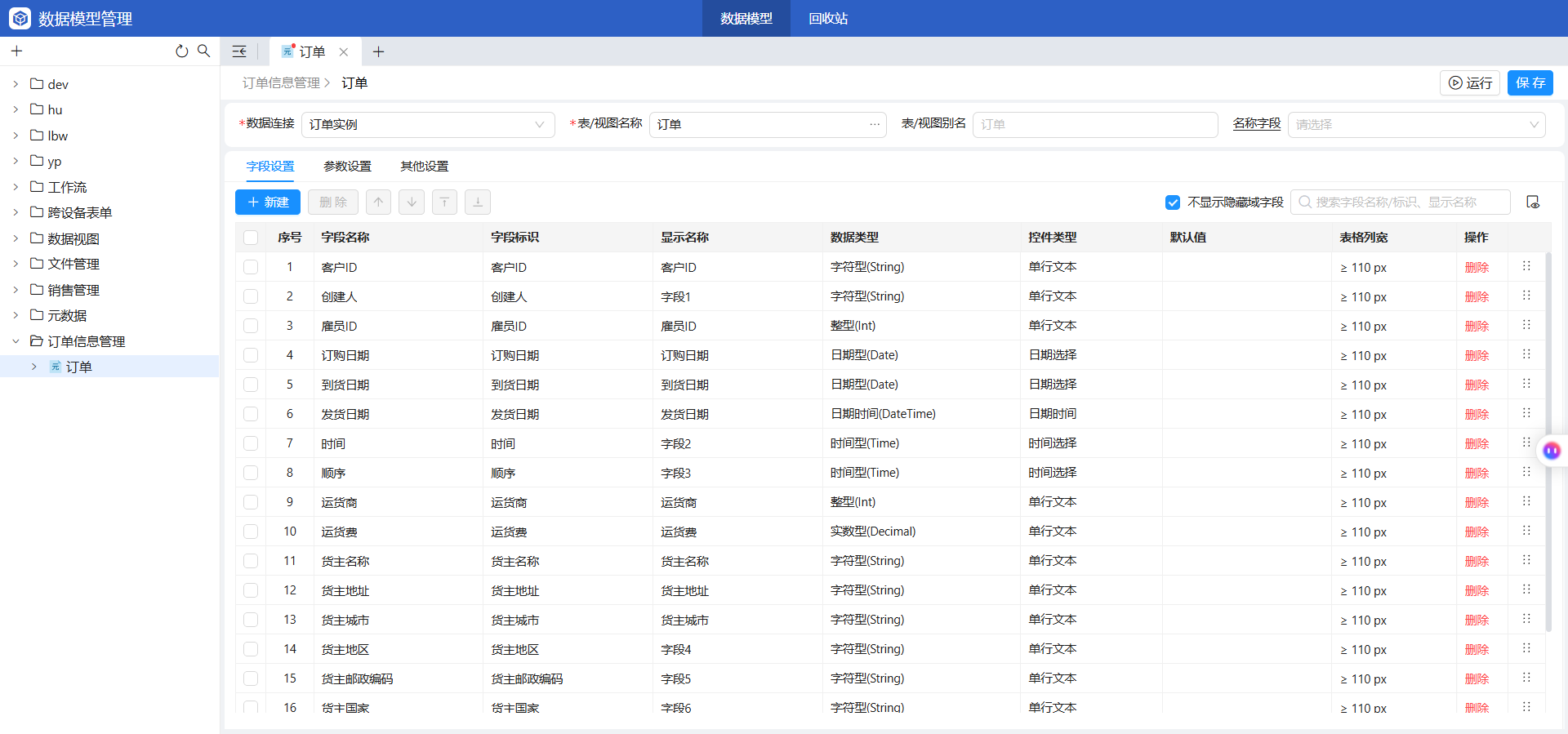Focus the field search input

(1401, 202)
